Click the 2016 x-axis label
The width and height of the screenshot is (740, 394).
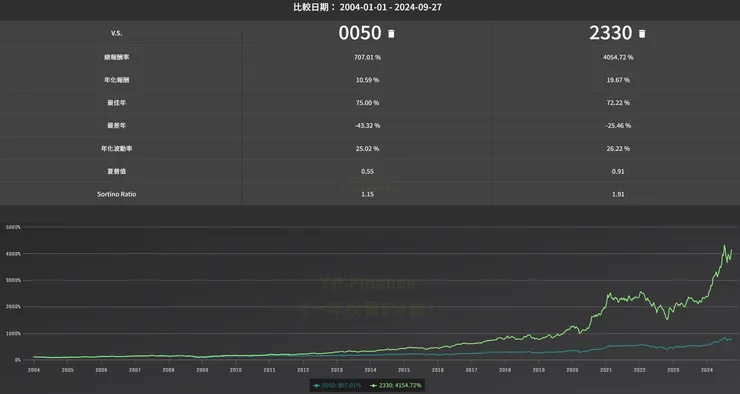[x=437, y=370]
